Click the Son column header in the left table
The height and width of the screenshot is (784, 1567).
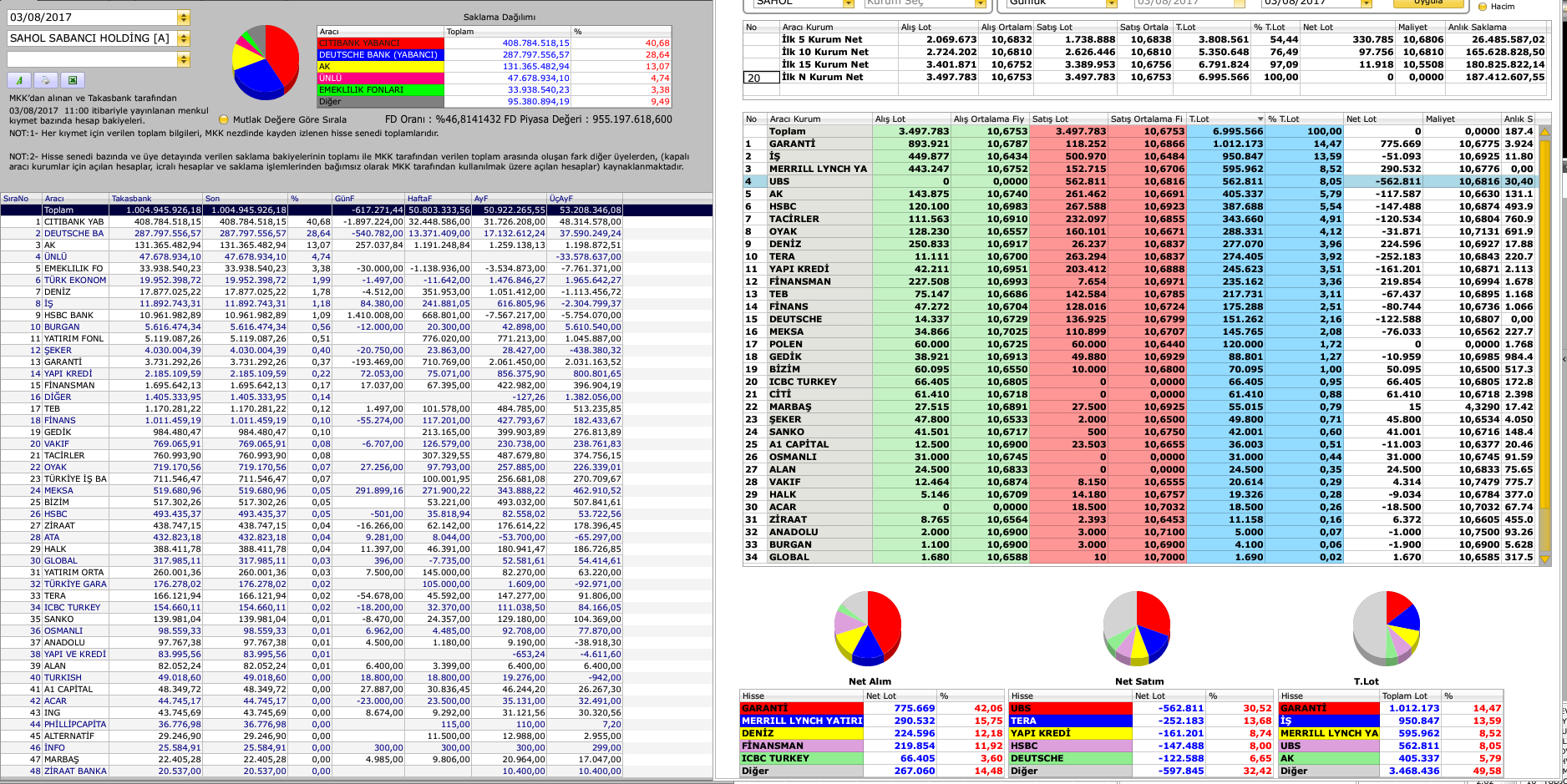246,199
